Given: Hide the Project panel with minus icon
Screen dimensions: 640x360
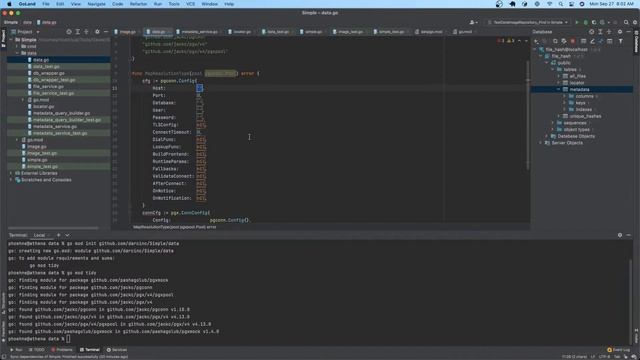Looking at the screenshot, I should point(106,32).
